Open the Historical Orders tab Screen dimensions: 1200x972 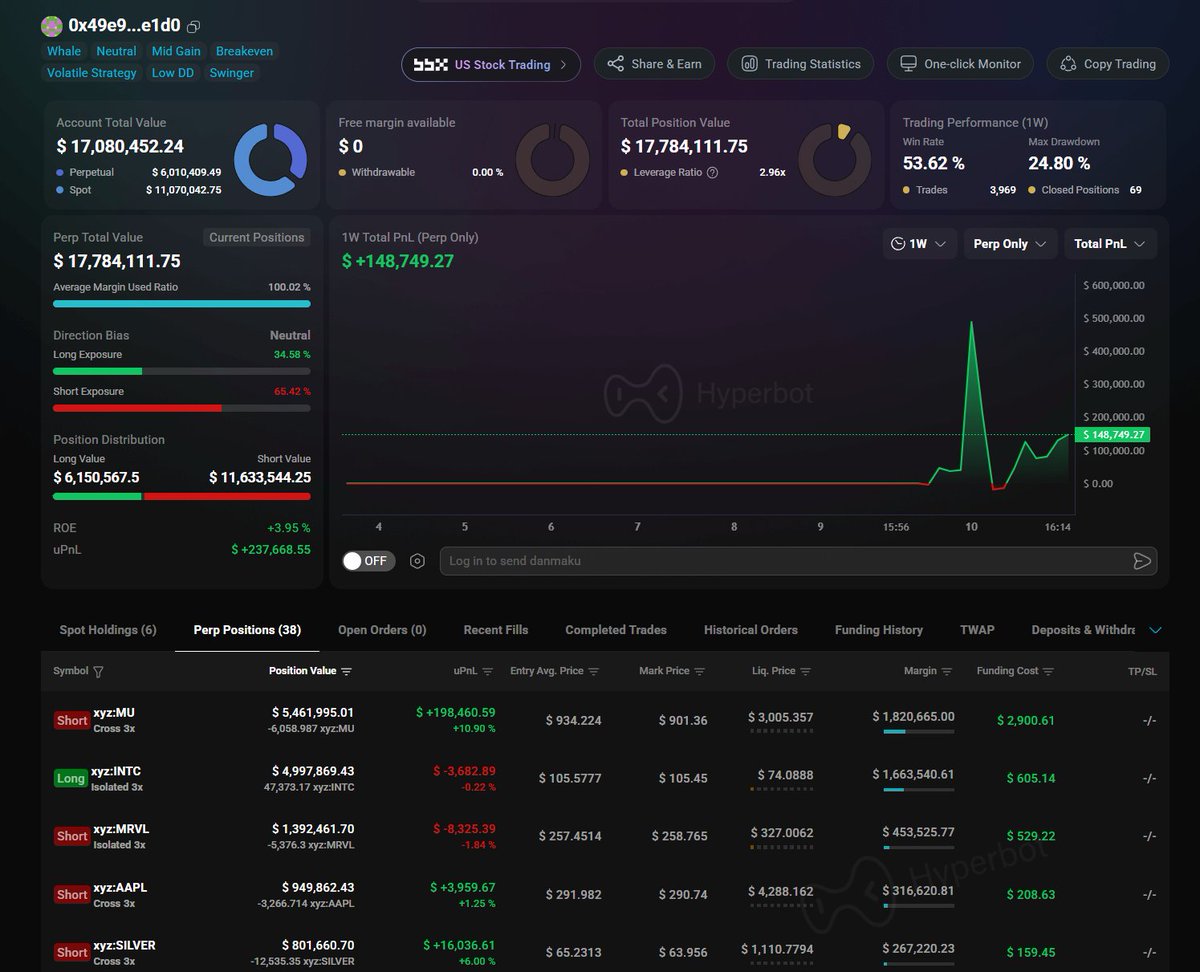pos(751,630)
